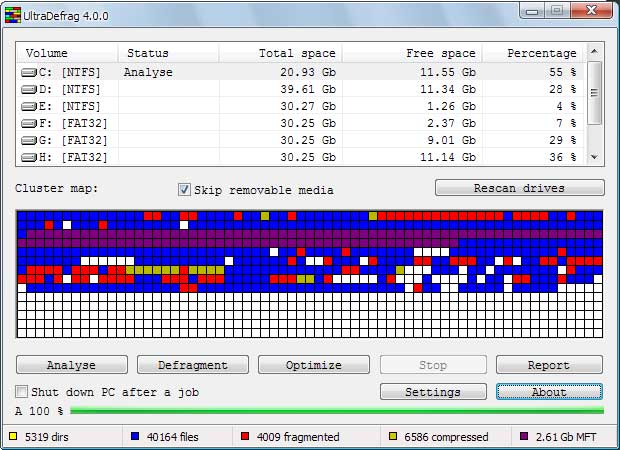Click the 6586 compressed status entry

446,437
